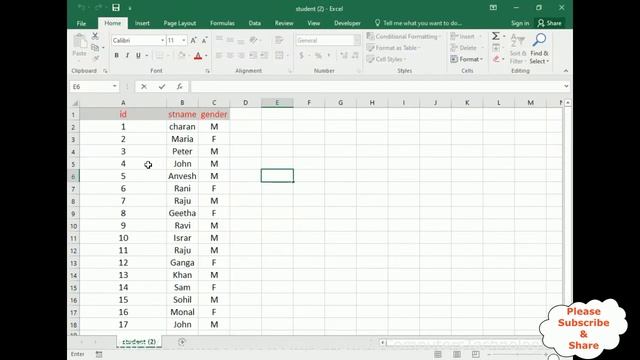640x360 pixels.
Task: Click the Page Break Preview icon in status bar
Action: point(476,354)
